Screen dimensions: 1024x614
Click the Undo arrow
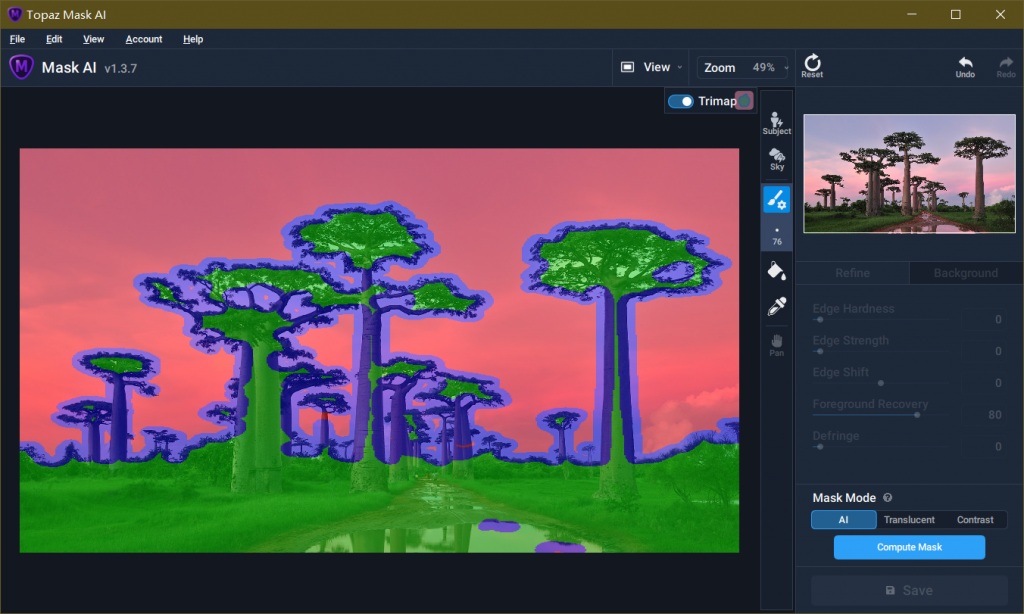[965, 66]
